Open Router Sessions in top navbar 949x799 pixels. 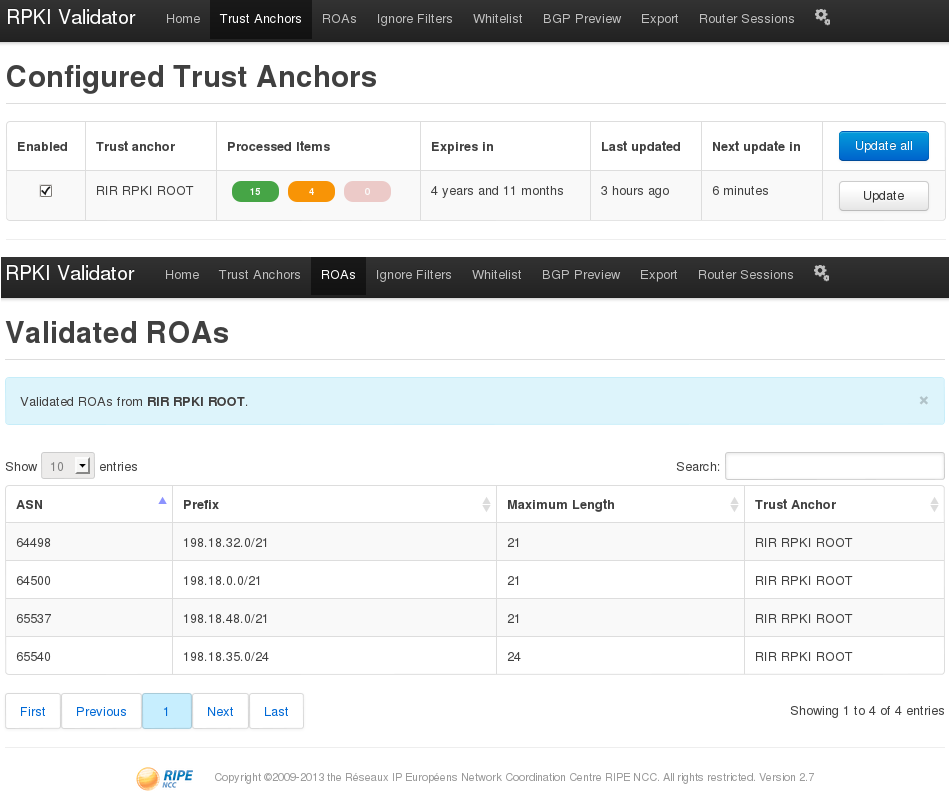tap(746, 19)
